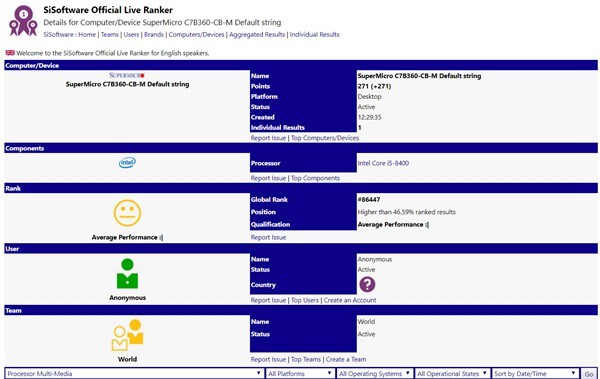Click the Intel processor logo

(x=127, y=163)
